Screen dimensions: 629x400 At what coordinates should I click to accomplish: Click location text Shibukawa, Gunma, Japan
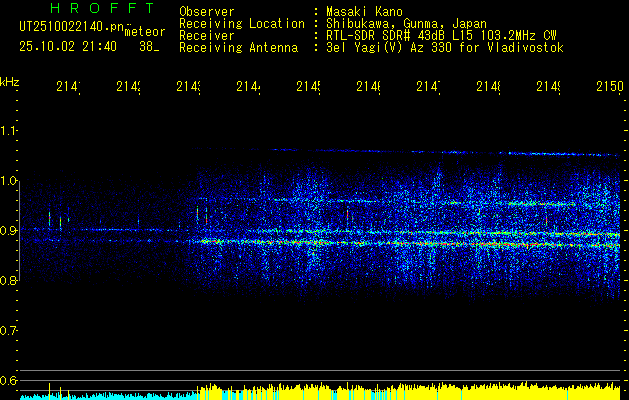(x=406, y=24)
